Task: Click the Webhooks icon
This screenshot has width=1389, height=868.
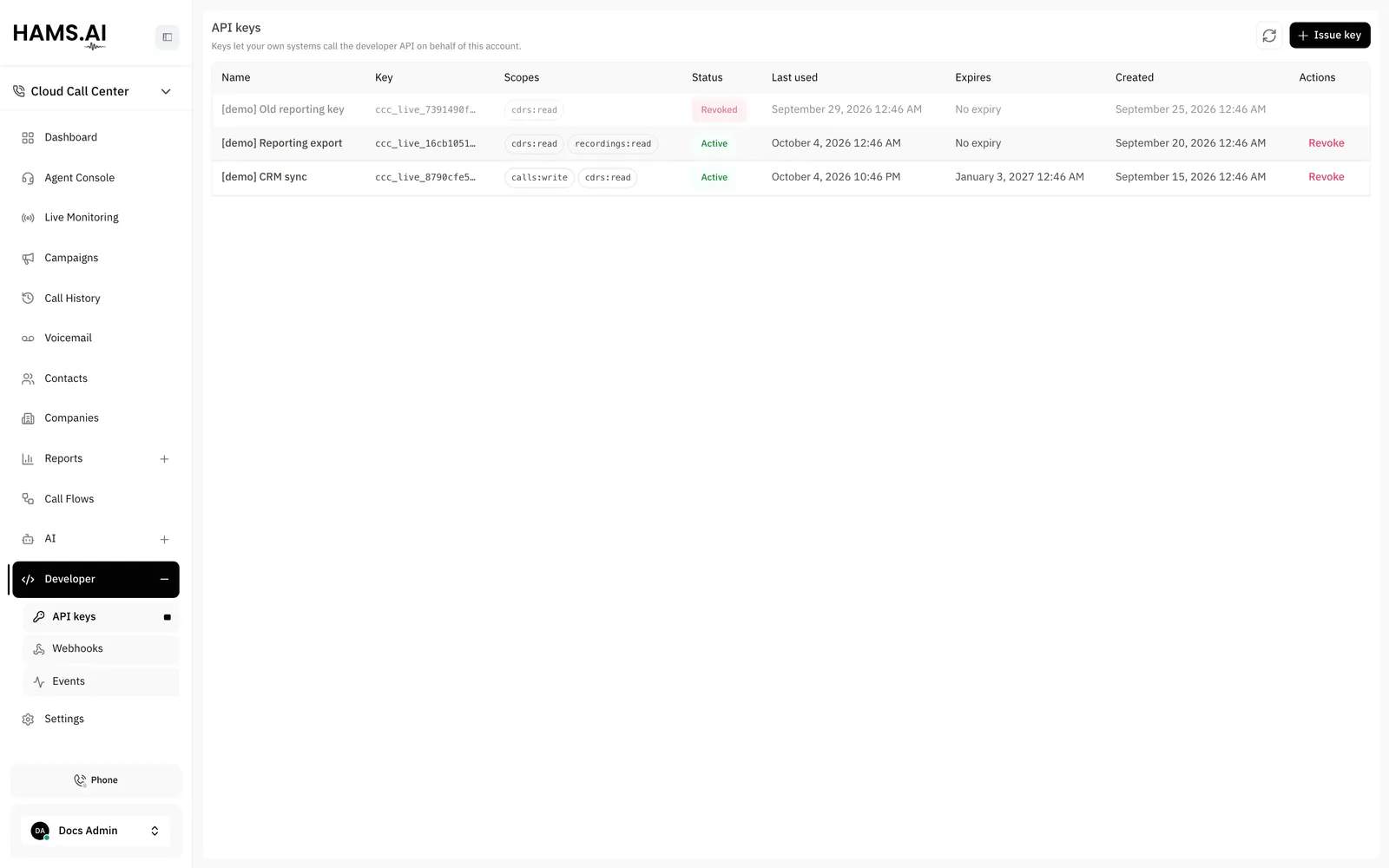Action: [x=39, y=649]
